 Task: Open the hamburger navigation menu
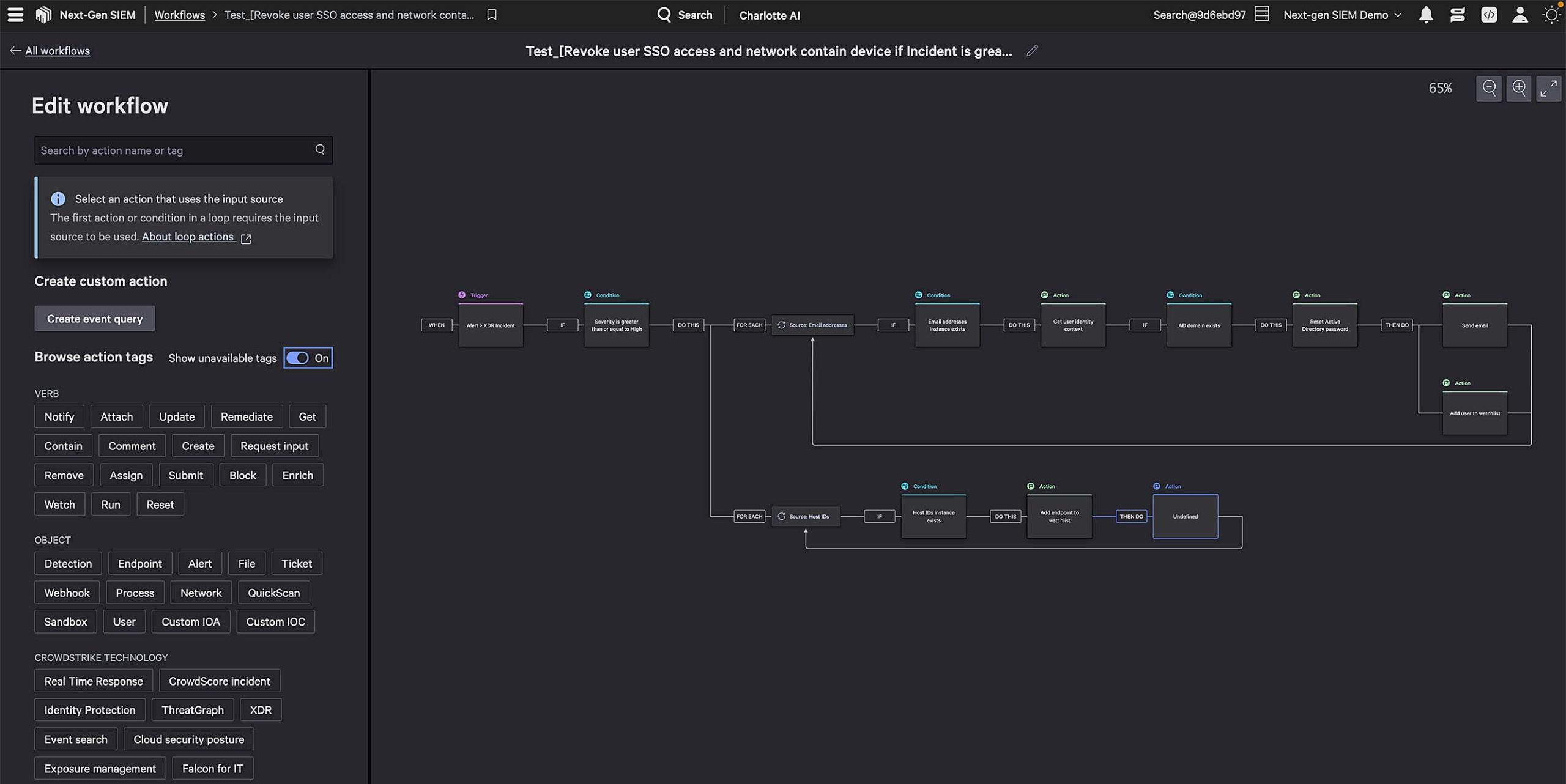(15, 15)
